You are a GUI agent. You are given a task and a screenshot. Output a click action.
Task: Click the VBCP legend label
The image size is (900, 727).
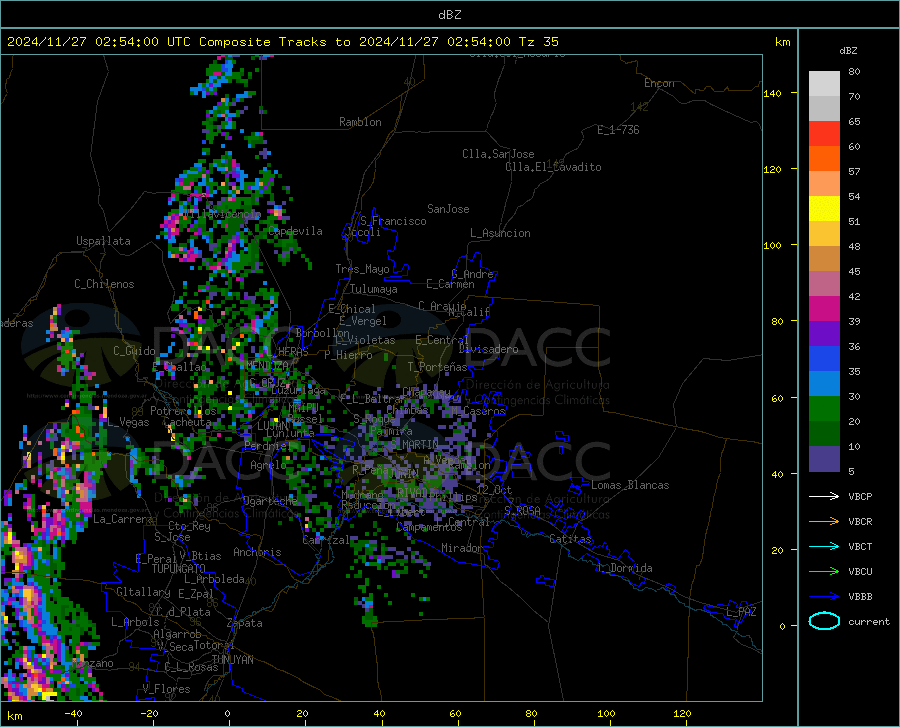[860, 496]
